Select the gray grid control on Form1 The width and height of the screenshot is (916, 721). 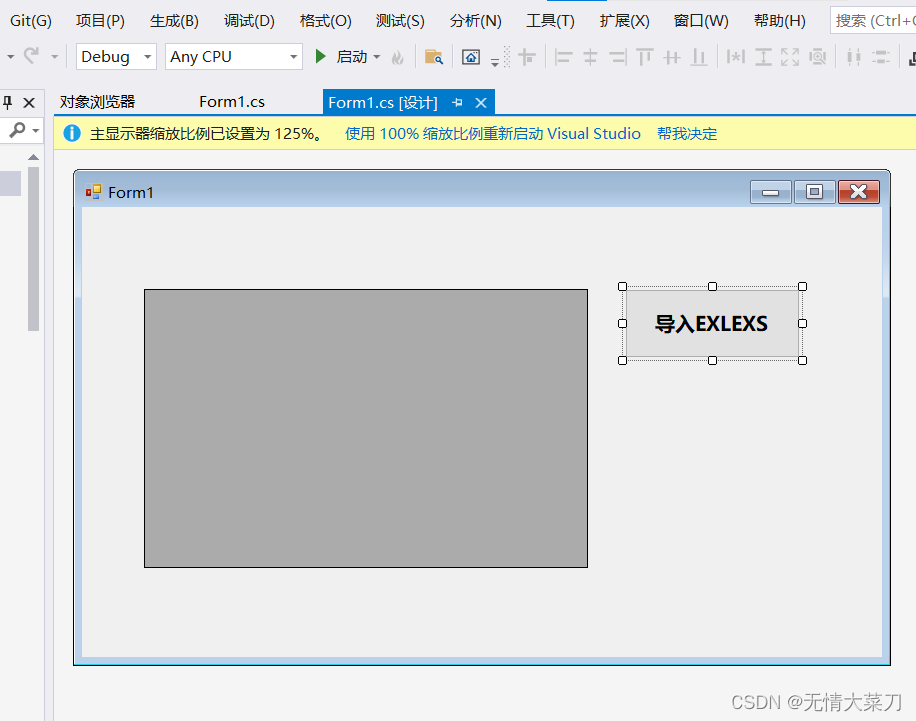(x=366, y=428)
